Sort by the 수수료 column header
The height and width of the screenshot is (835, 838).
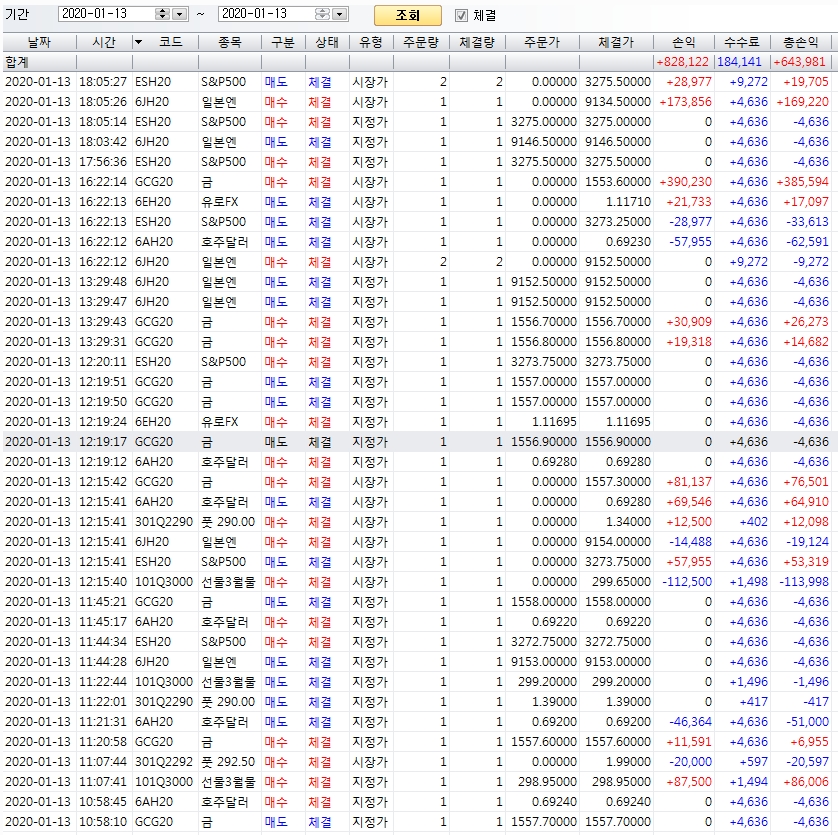click(x=742, y=42)
